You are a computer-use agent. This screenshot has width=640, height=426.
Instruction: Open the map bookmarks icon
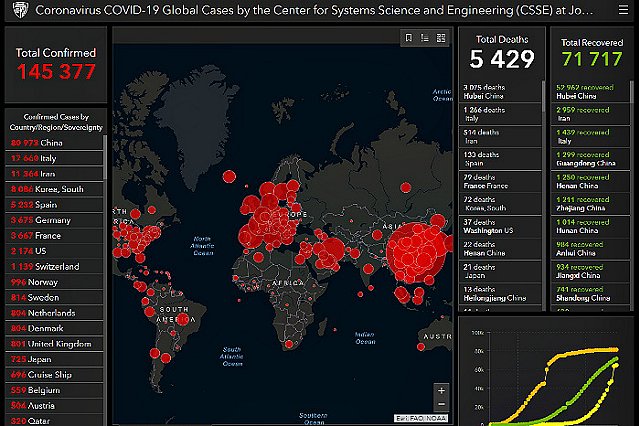point(409,38)
